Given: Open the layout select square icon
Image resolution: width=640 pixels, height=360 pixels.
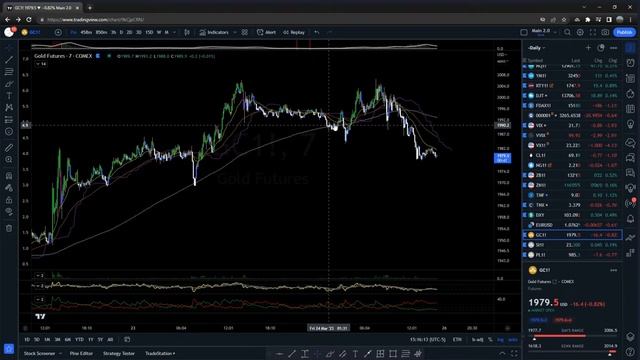Looking at the screenshot, I should pyautogui.click(x=524, y=32).
